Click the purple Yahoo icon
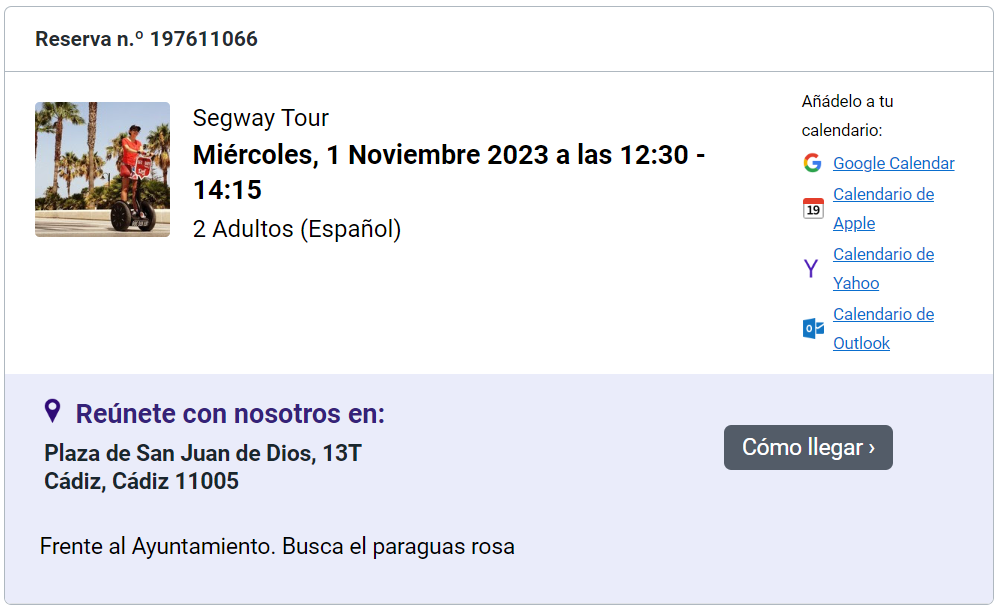The height and width of the screenshot is (610, 999). pos(811,268)
